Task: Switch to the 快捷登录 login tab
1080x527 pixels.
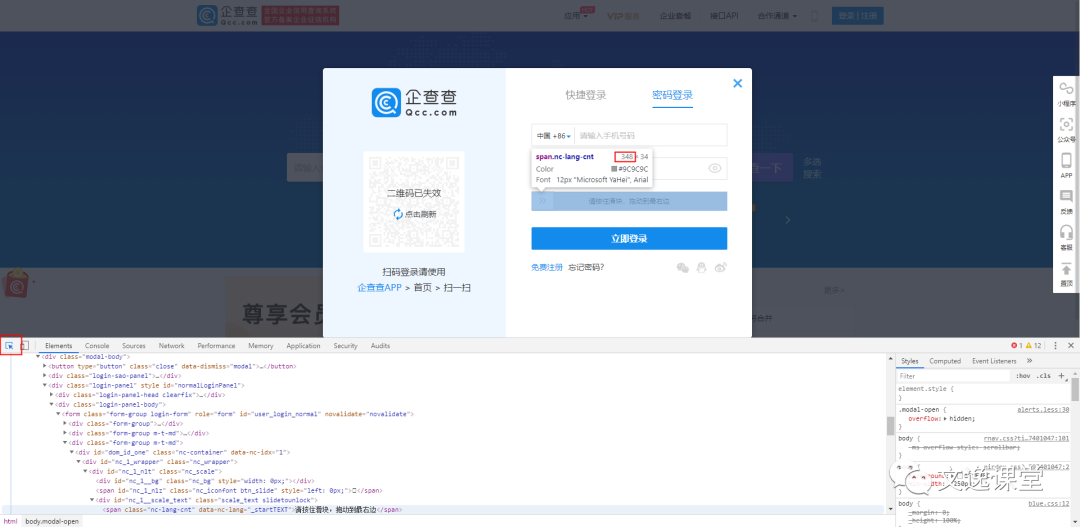Action: pyautogui.click(x=586, y=95)
